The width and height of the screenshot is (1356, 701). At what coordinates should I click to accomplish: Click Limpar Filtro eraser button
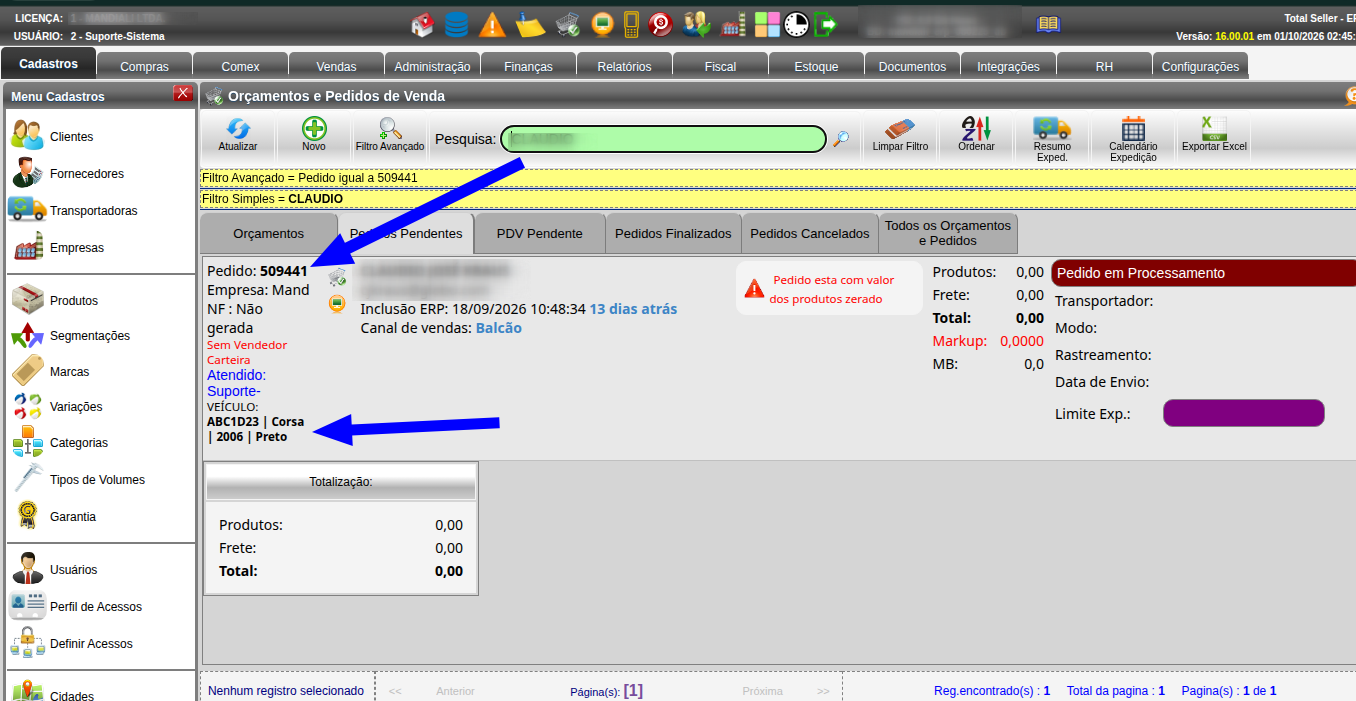click(900, 134)
